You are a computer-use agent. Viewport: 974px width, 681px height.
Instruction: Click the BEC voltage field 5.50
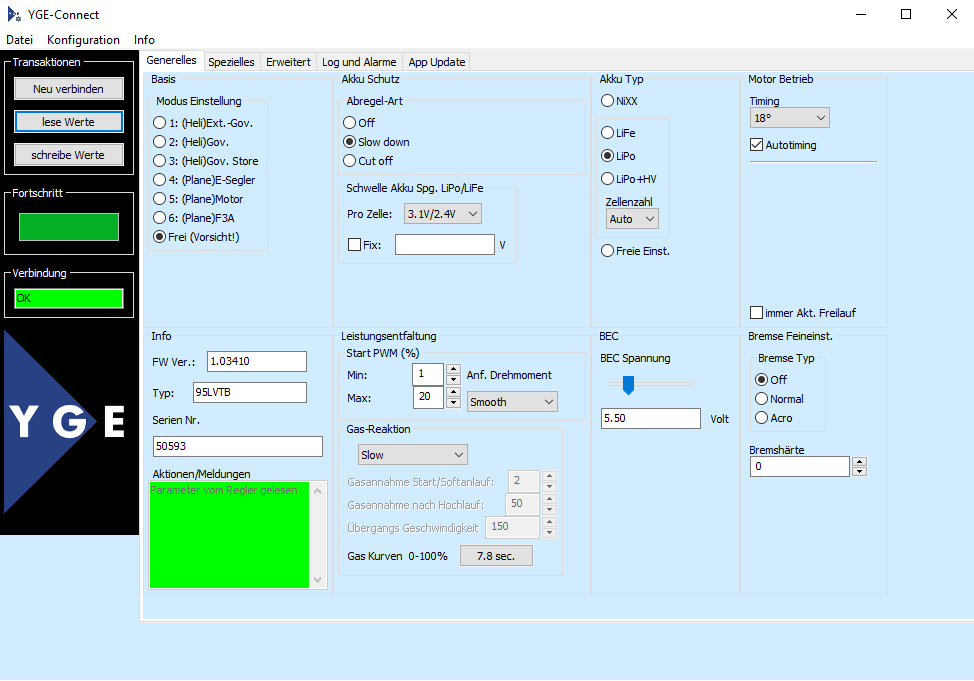pyautogui.click(x=650, y=418)
